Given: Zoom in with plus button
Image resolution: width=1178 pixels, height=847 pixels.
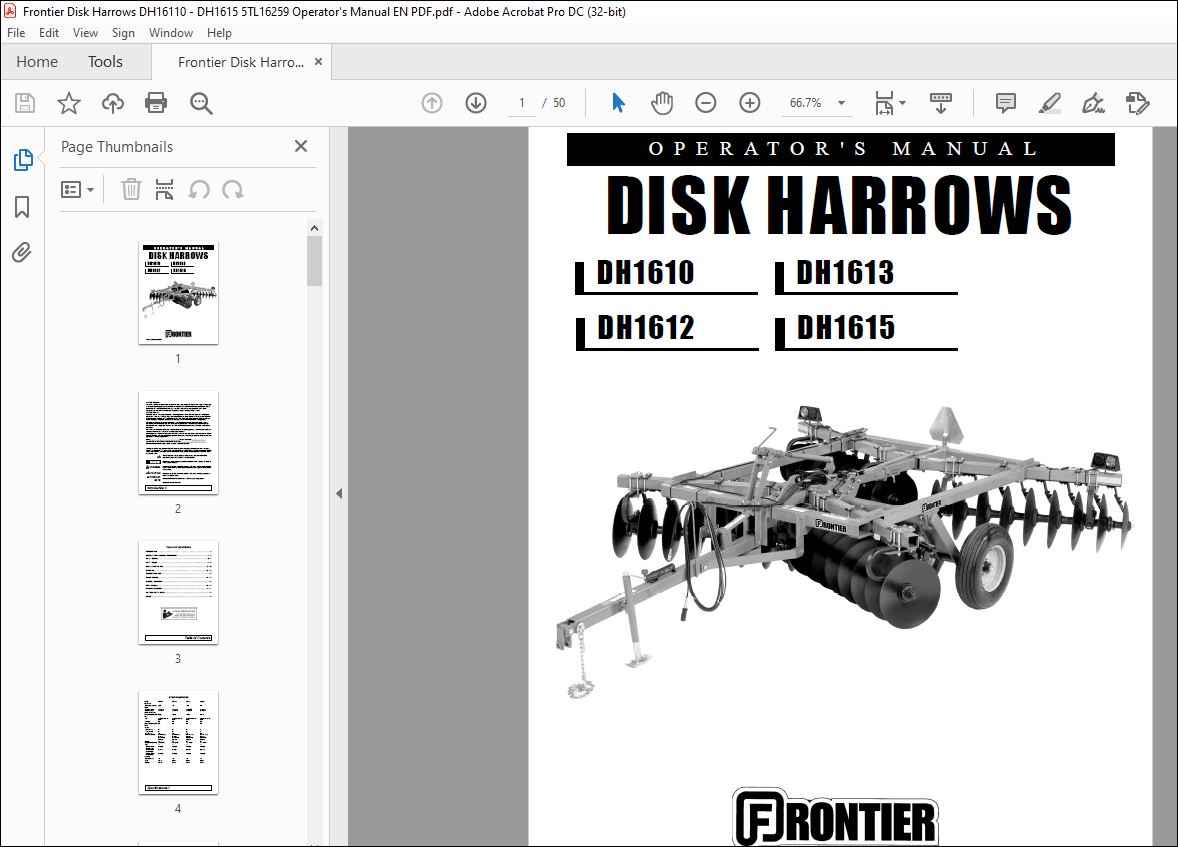Looking at the screenshot, I should (750, 103).
